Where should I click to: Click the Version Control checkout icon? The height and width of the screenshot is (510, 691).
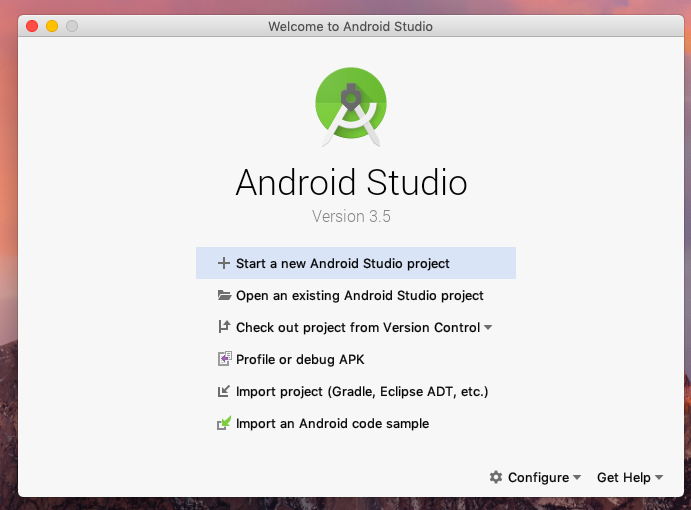pos(224,327)
